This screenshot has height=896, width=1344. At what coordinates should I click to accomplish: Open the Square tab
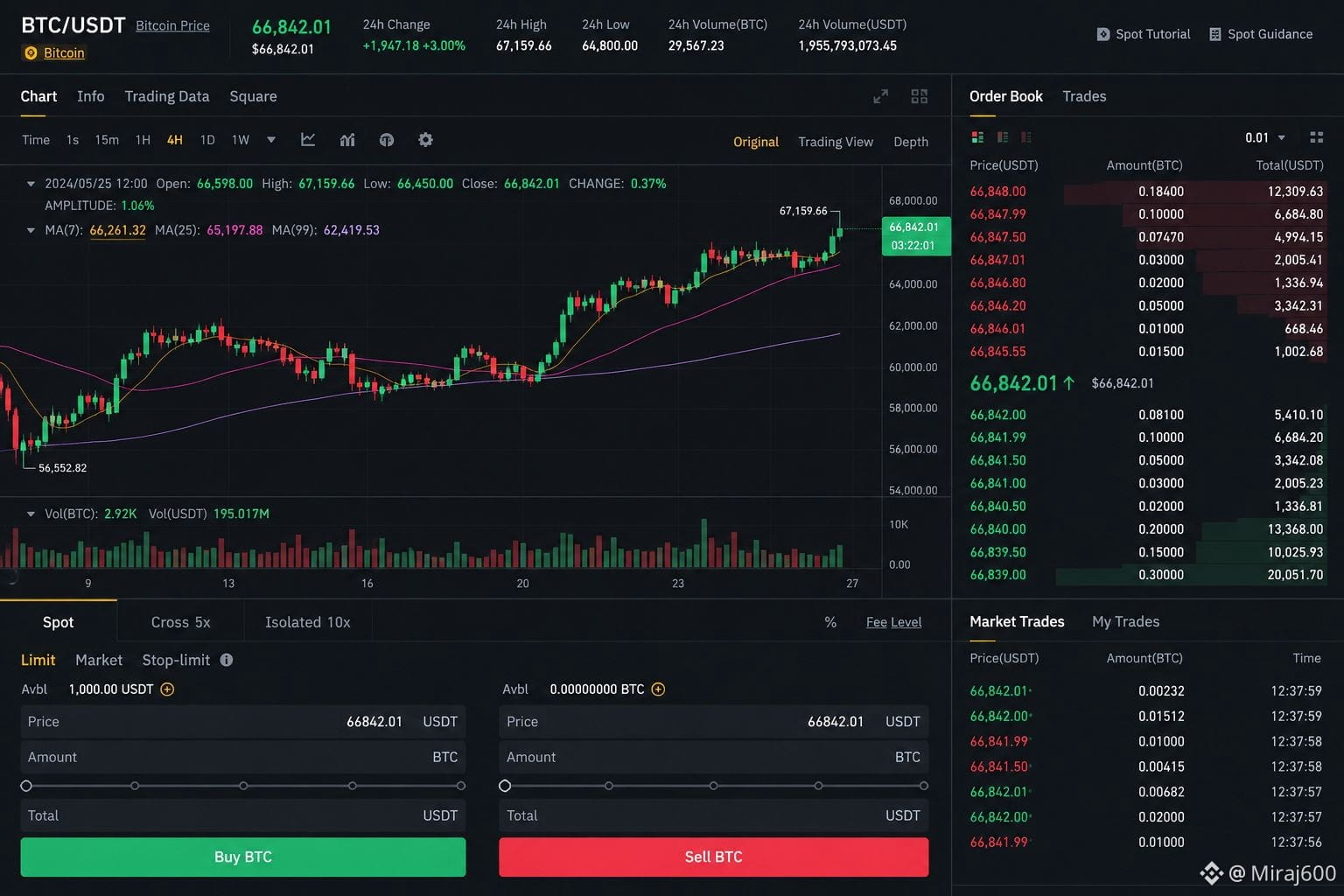point(253,96)
